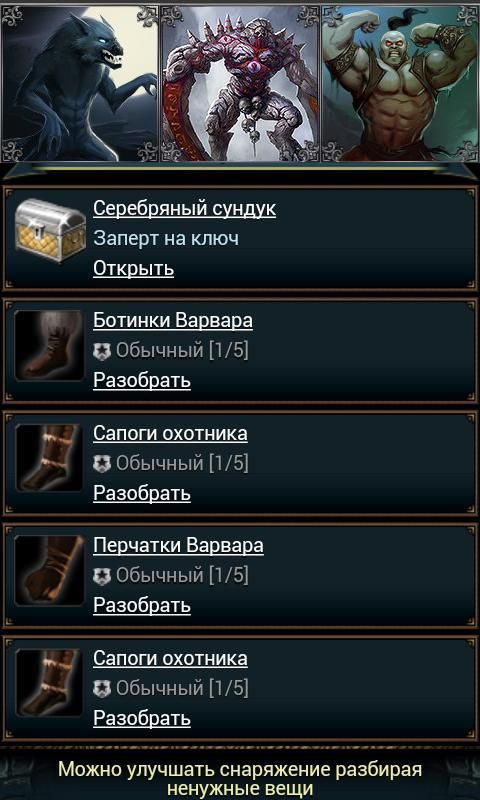This screenshot has height=800, width=480.
Task: Open the Ботинки Варвара item link
Action: [172, 321]
